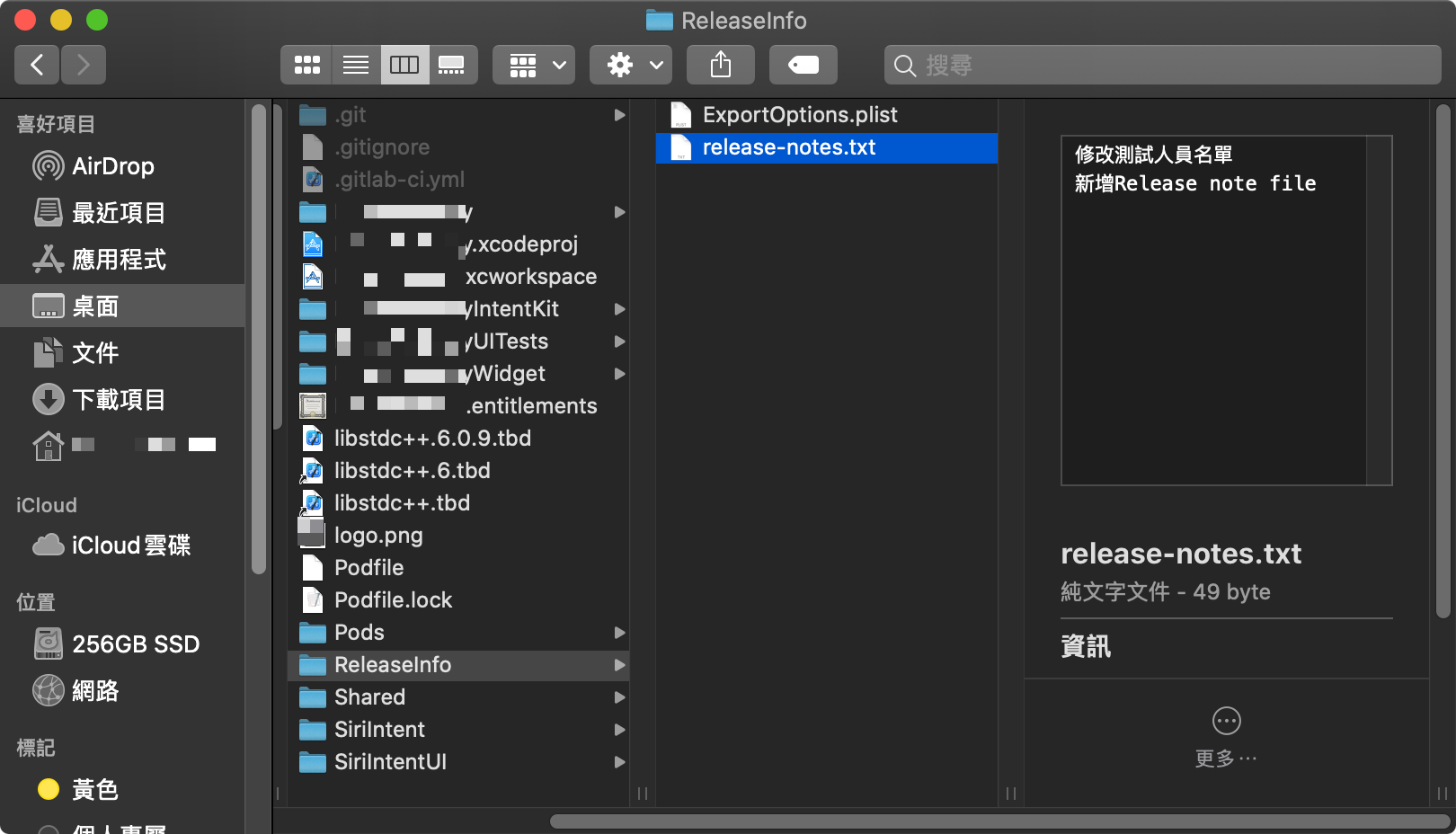Click the release-notes.txt text preview
The image size is (1456, 834).
[x=1227, y=310]
